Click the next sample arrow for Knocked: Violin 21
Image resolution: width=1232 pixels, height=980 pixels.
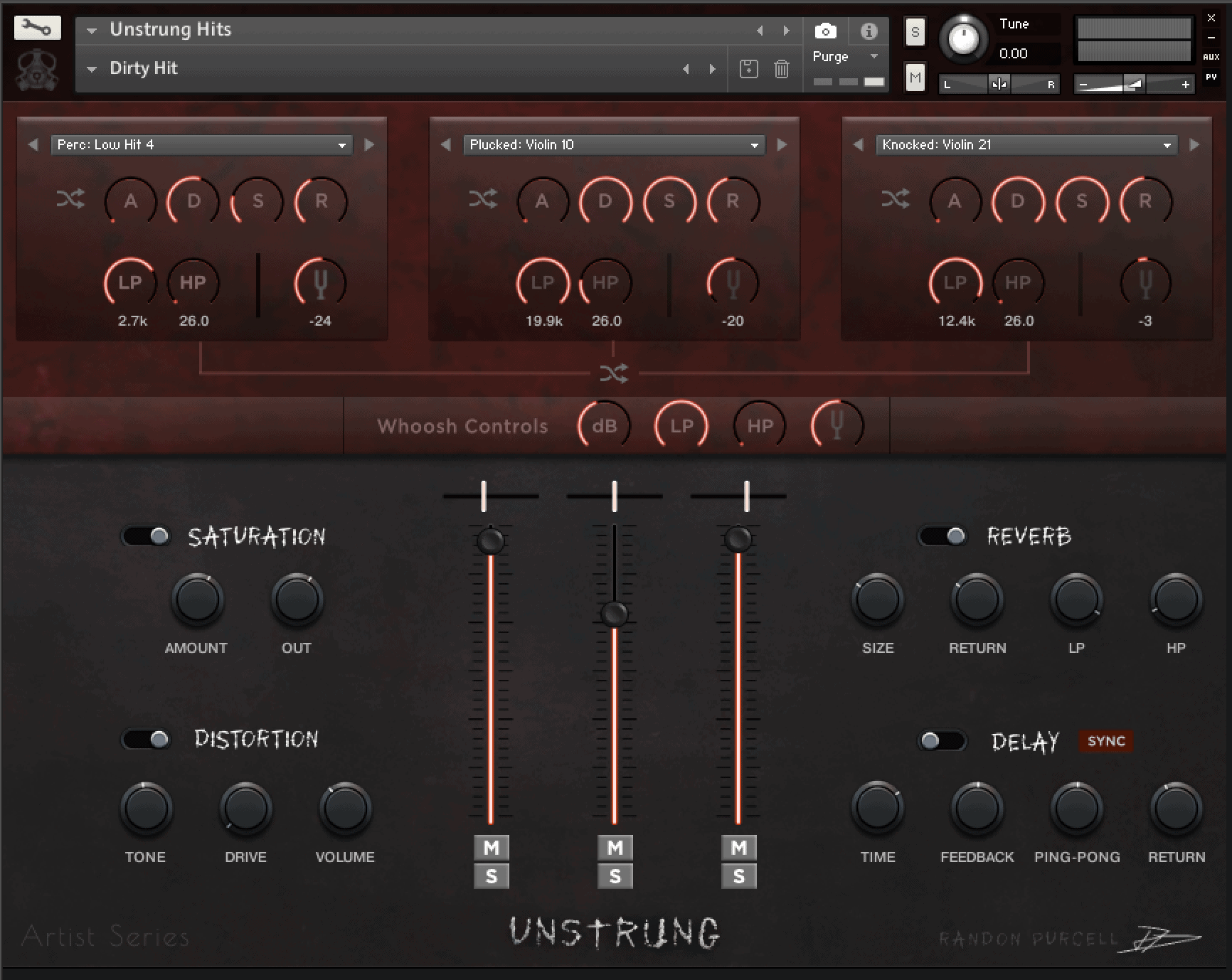[x=1194, y=144]
